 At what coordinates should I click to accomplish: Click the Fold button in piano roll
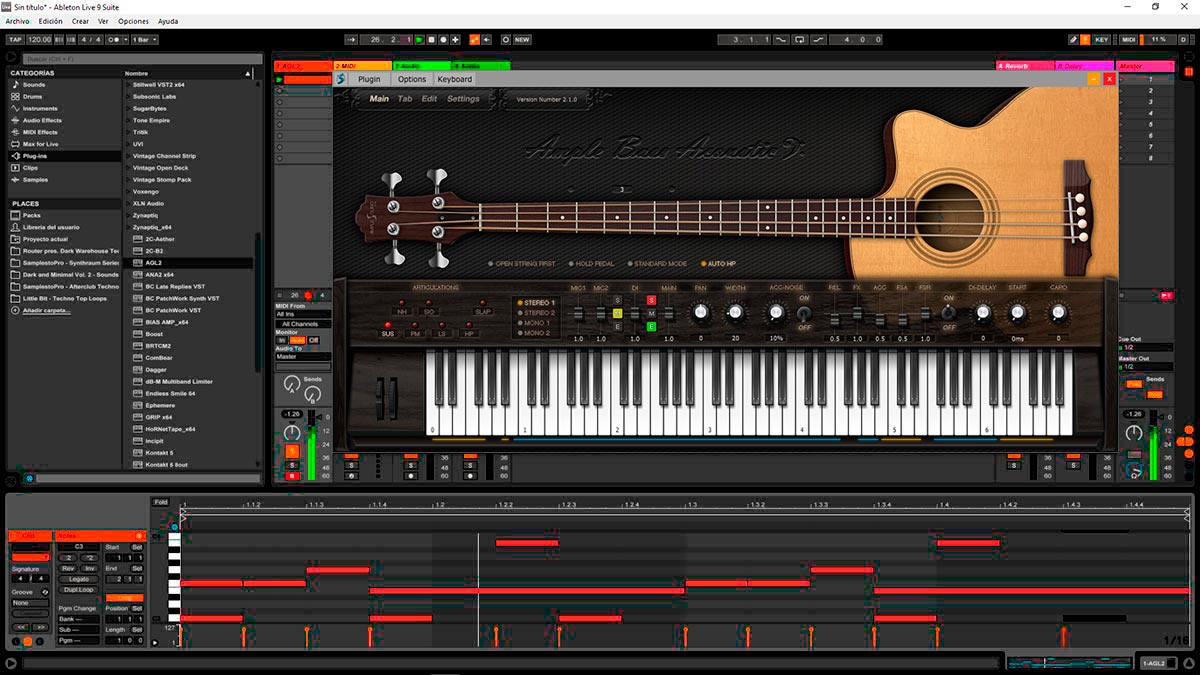point(161,502)
